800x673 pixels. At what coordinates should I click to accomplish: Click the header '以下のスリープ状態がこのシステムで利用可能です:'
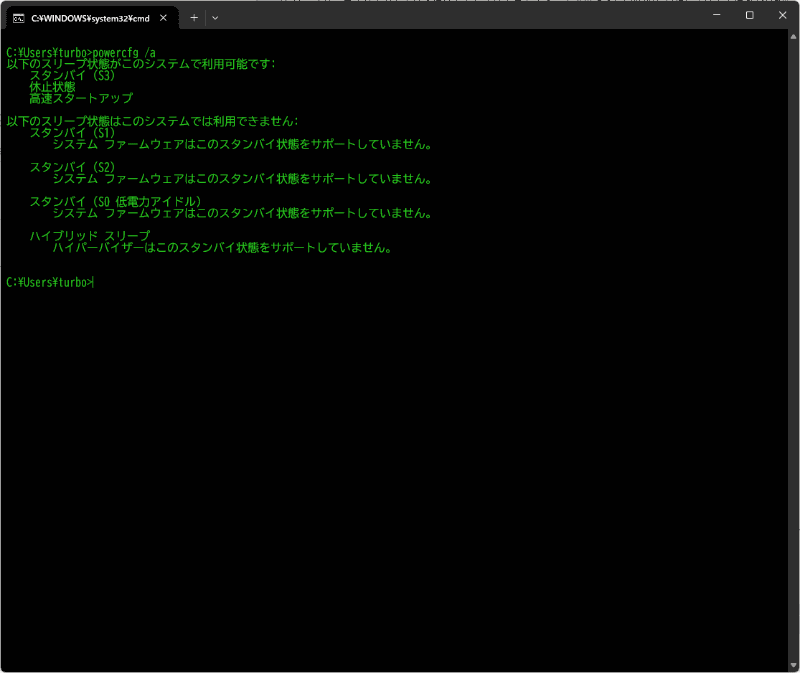pyautogui.click(x=141, y=64)
